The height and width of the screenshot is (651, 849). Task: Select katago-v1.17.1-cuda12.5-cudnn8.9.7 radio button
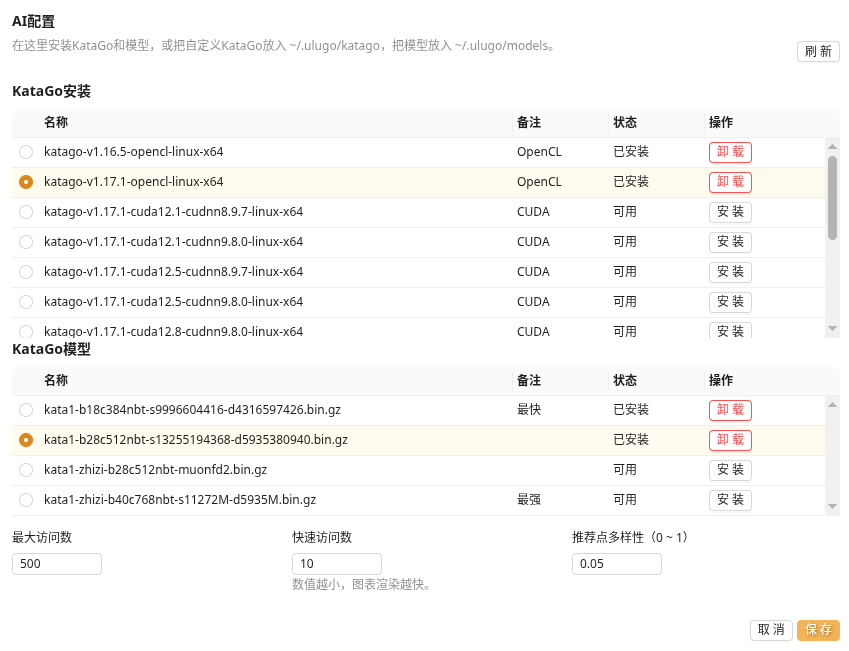pyautogui.click(x=25, y=272)
